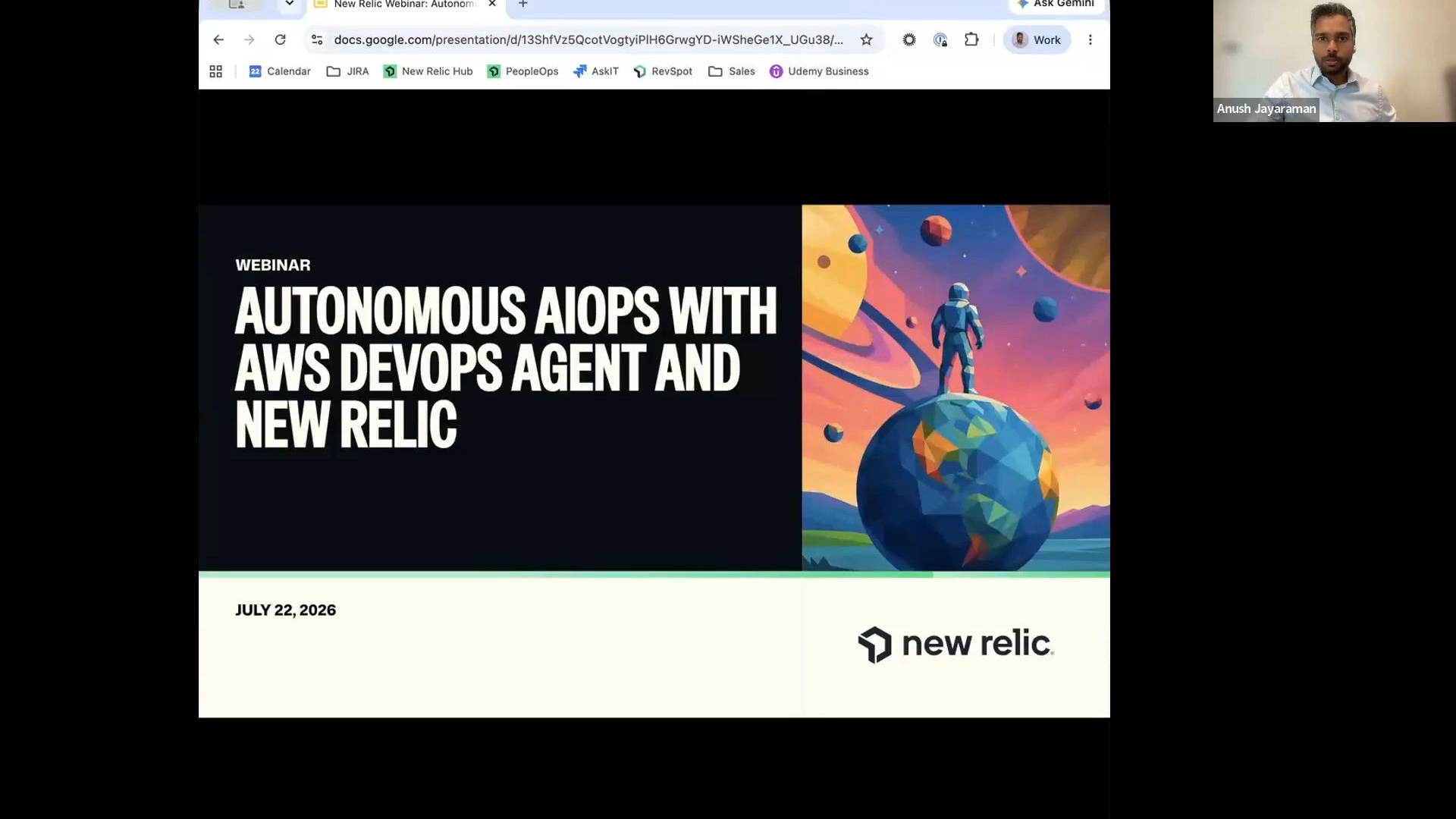Open the Sales bookmarks folder
Image resolution: width=1456 pixels, height=819 pixels.
[732, 71]
